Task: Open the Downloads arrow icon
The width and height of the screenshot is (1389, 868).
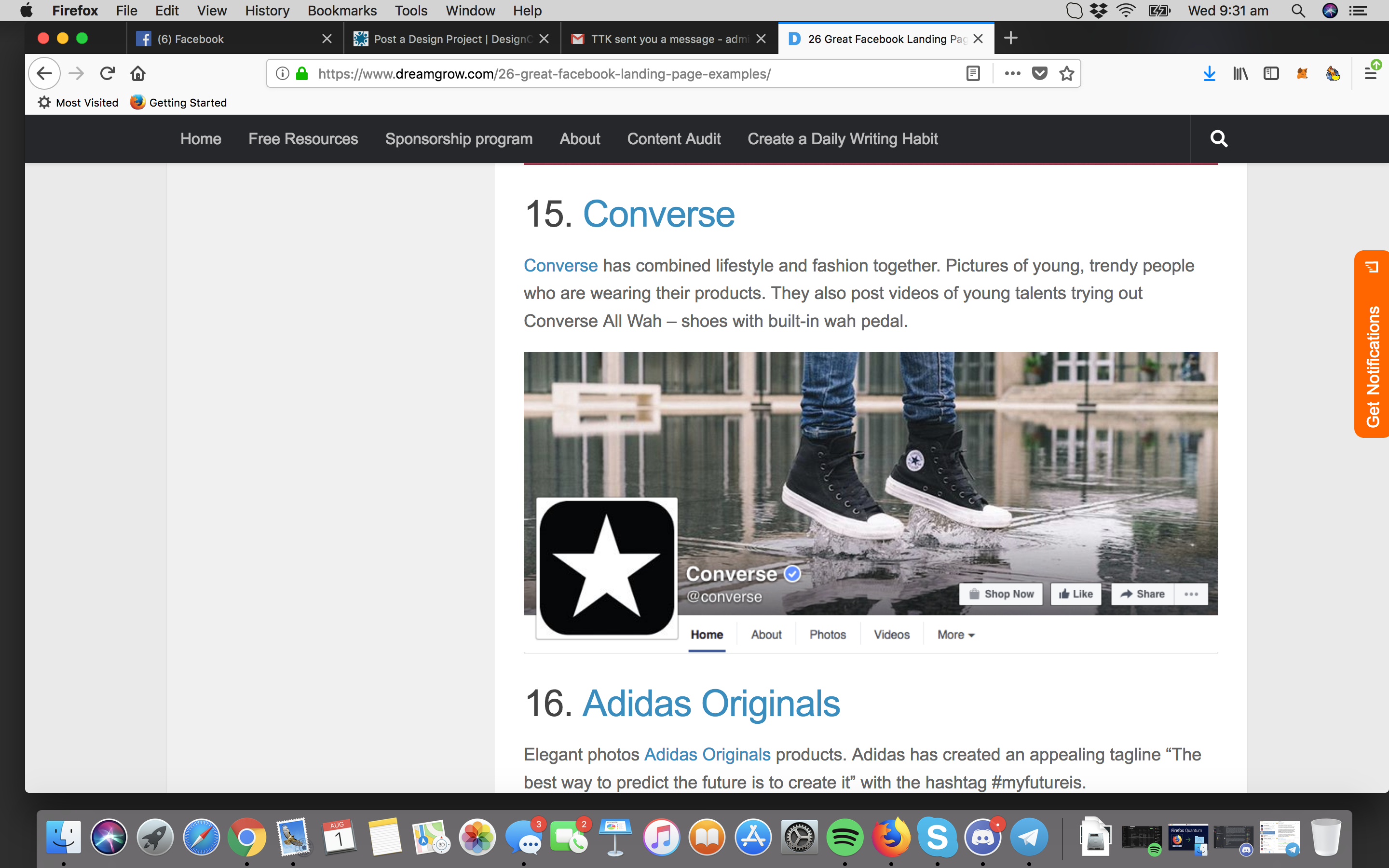Action: click(x=1209, y=73)
